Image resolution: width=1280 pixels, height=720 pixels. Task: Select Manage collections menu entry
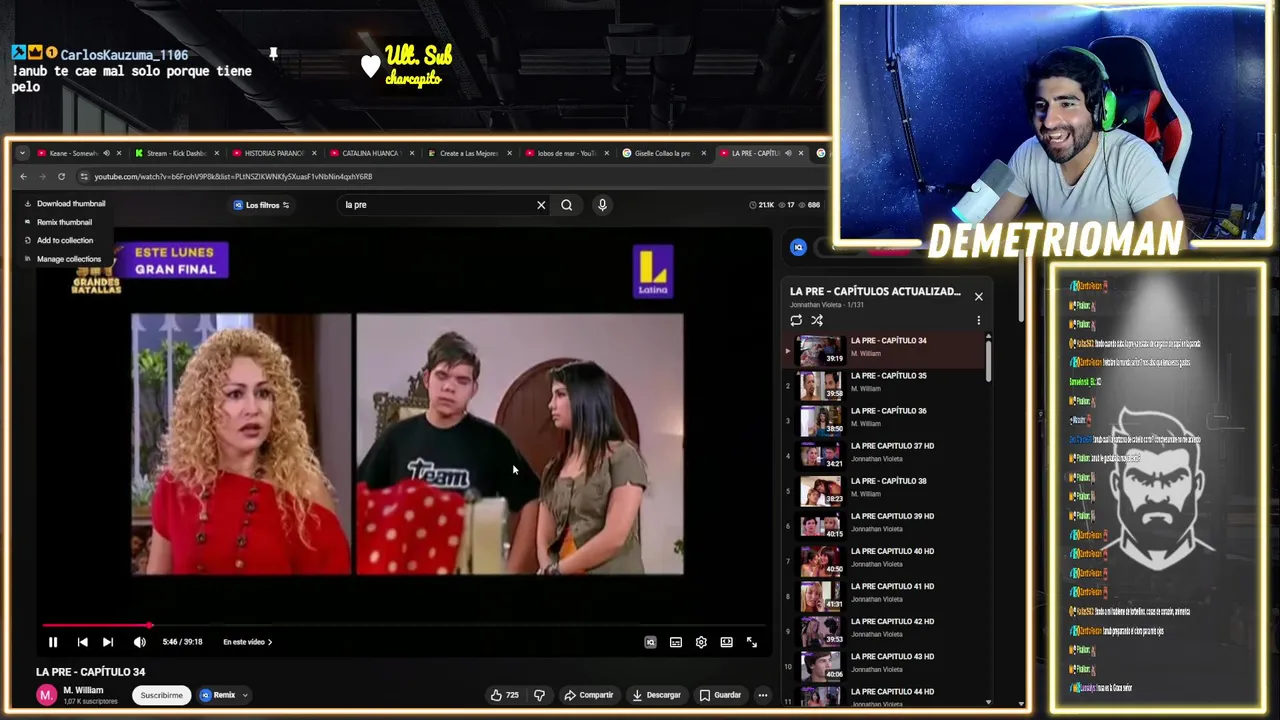(x=63, y=259)
